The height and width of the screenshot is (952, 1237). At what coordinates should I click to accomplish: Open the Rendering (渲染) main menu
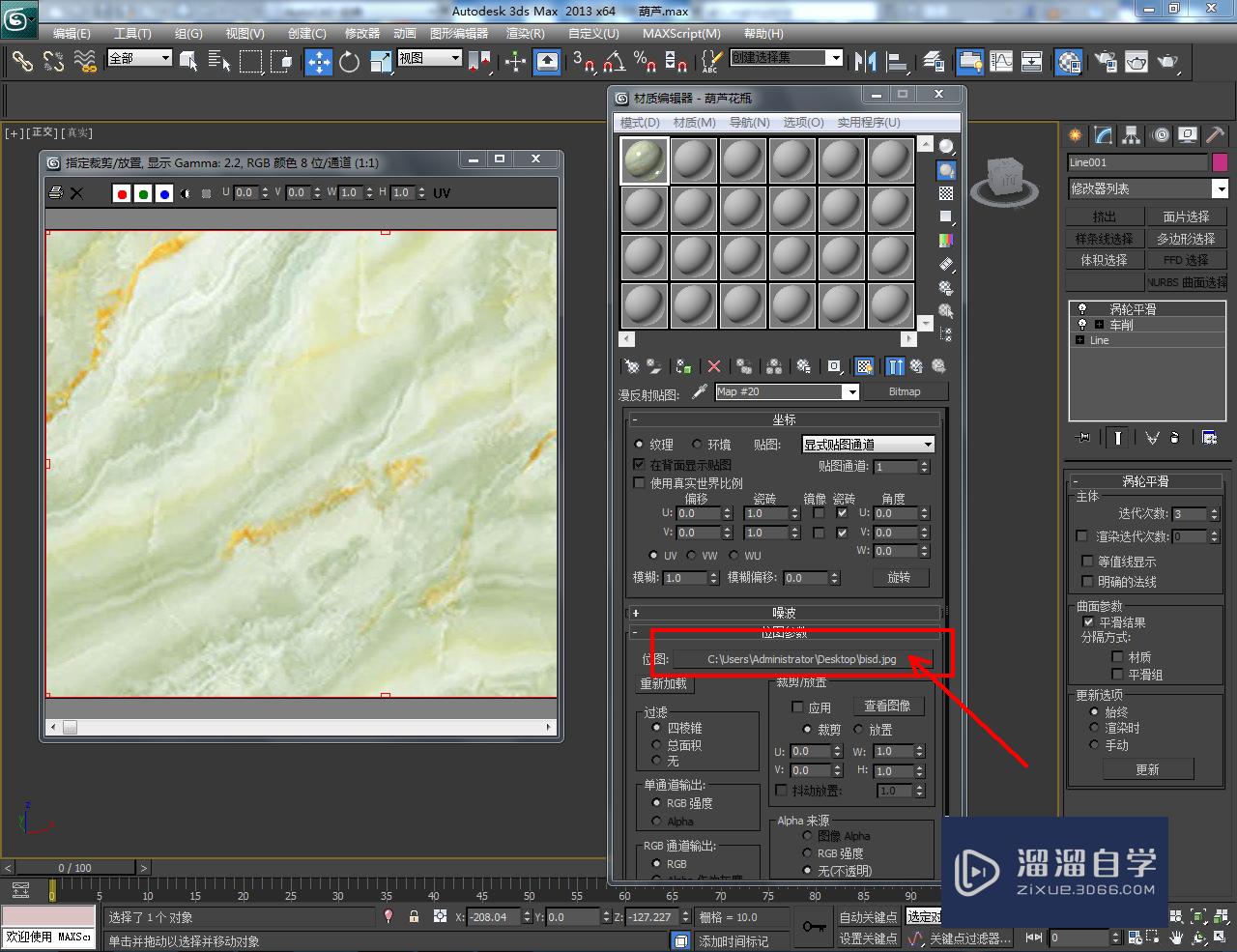pos(526,33)
